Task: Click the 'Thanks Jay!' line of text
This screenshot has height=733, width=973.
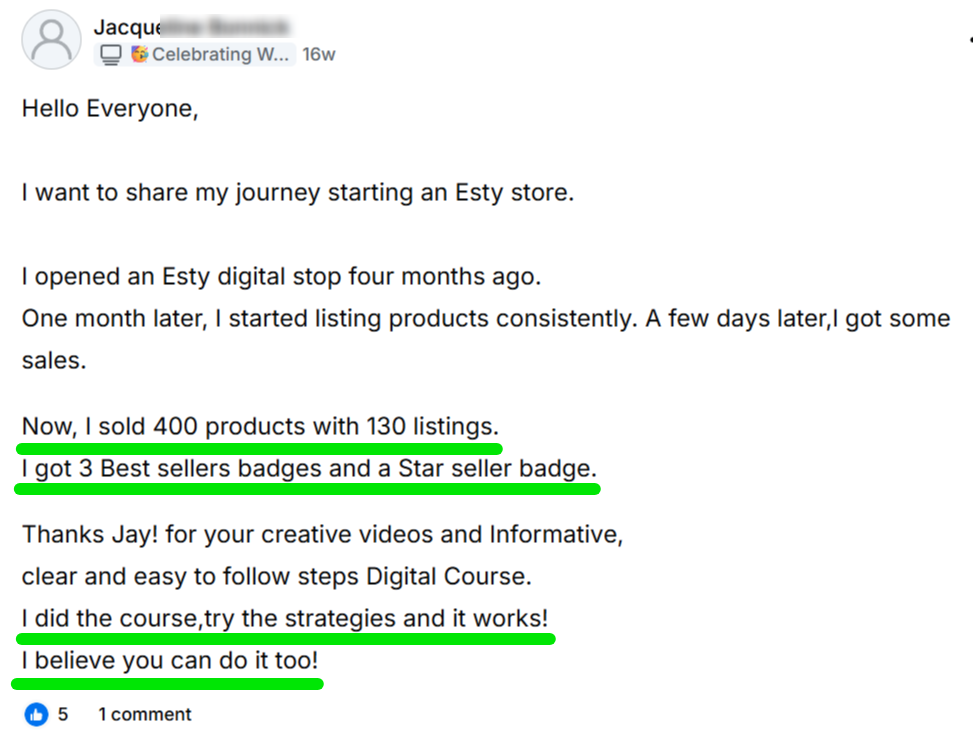Action: [x=322, y=534]
